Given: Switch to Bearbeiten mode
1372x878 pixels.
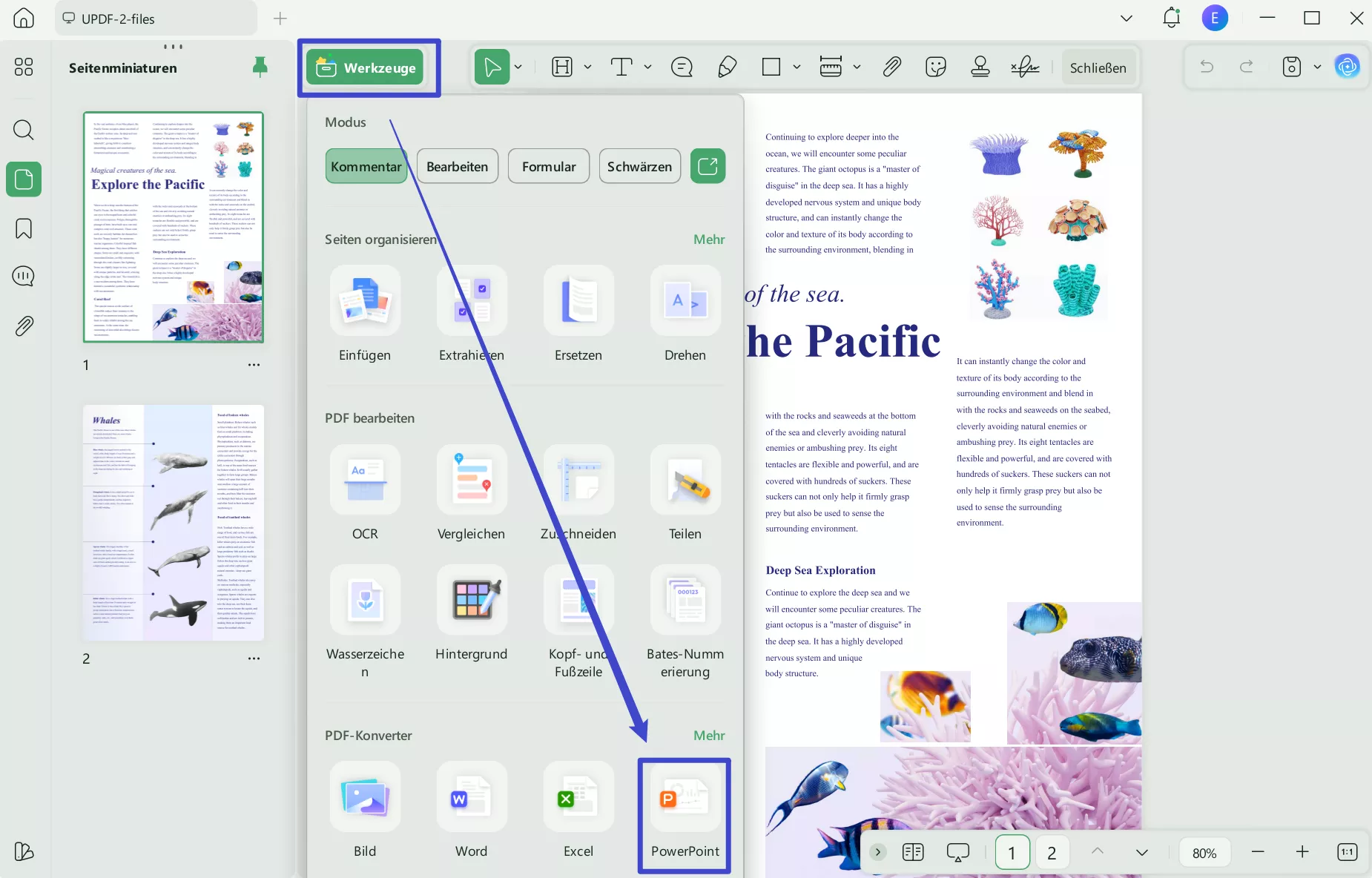Looking at the screenshot, I should click(x=457, y=166).
